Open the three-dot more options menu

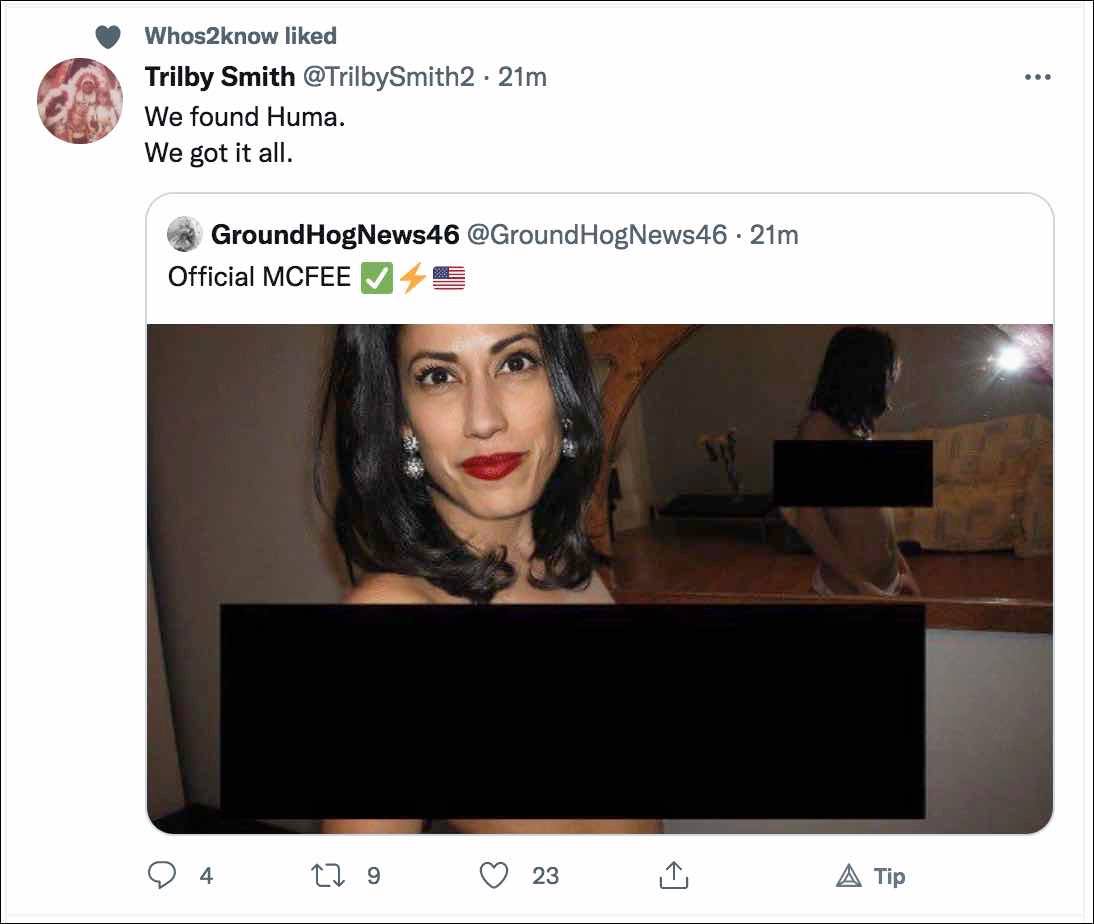1038,77
